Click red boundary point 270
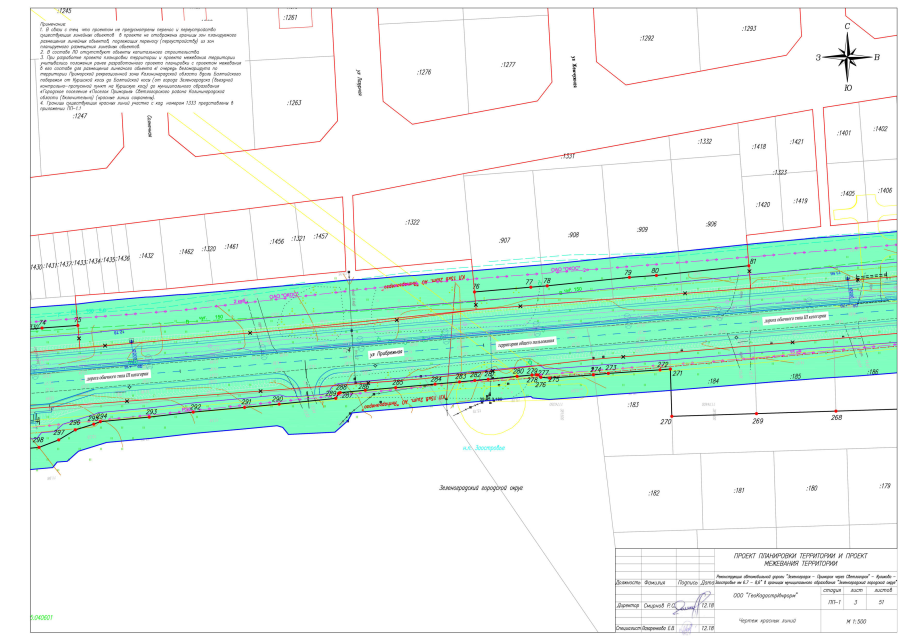Screen dimensions: 905x640 coord(671,415)
